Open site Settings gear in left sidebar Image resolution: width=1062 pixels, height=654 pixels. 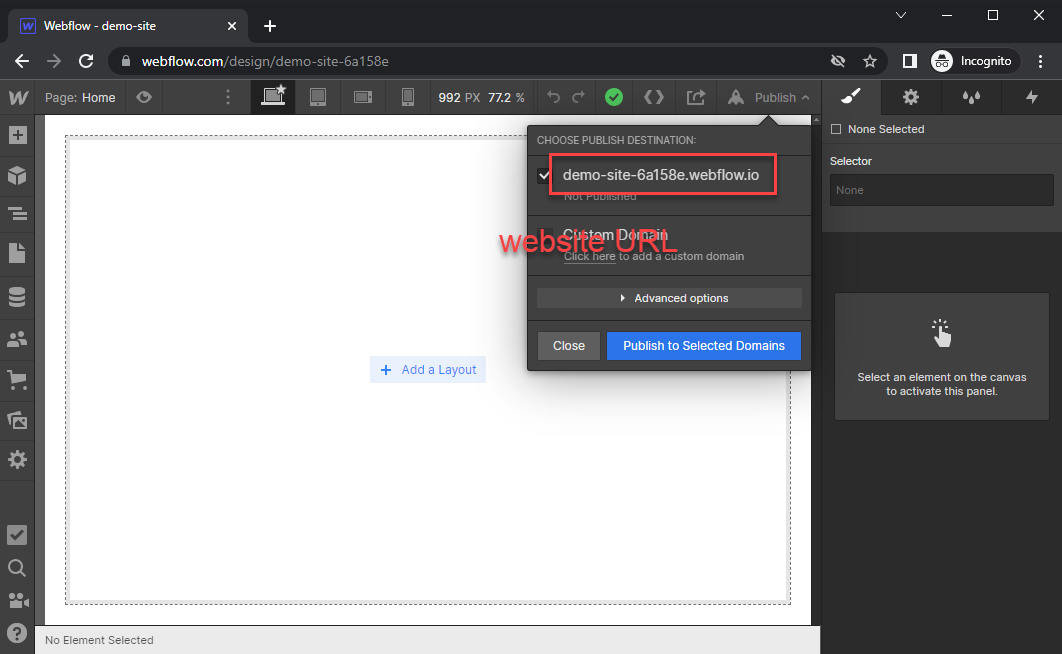coord(18,460)
